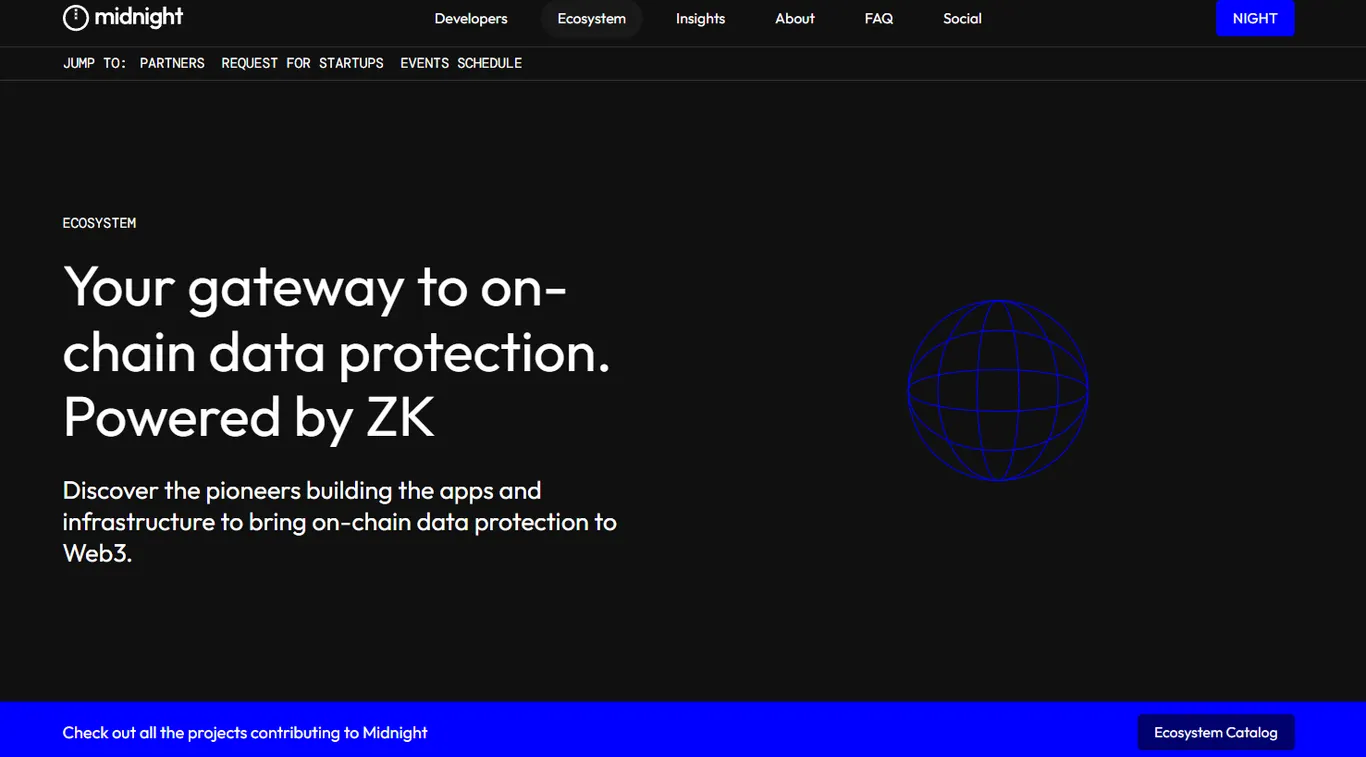Jump to REQUEST FOR STARTUPS section
This screenshot has height=757, width=1366.
click(302, 63)
